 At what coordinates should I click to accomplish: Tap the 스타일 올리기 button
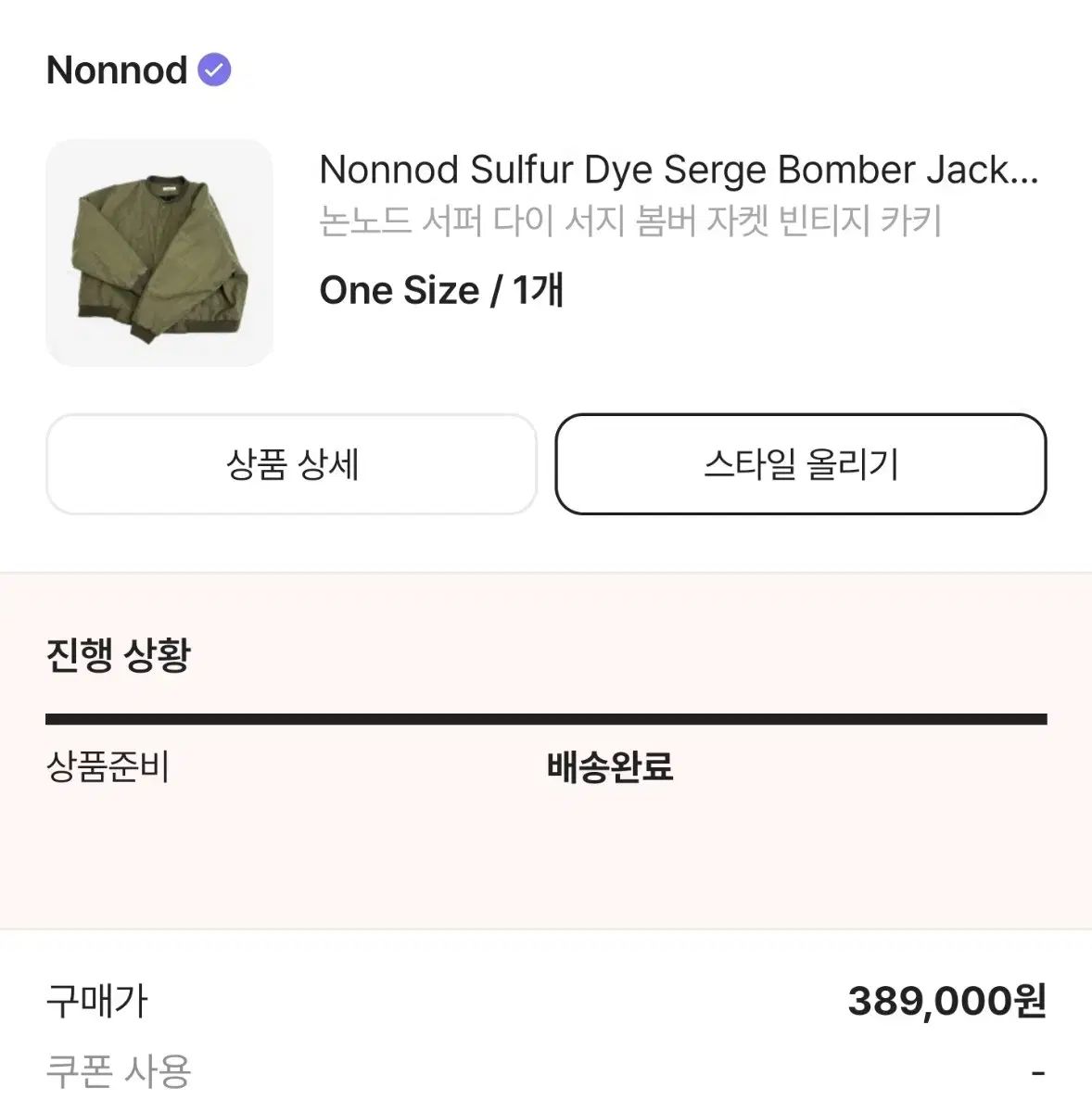[x=801, y=464]
